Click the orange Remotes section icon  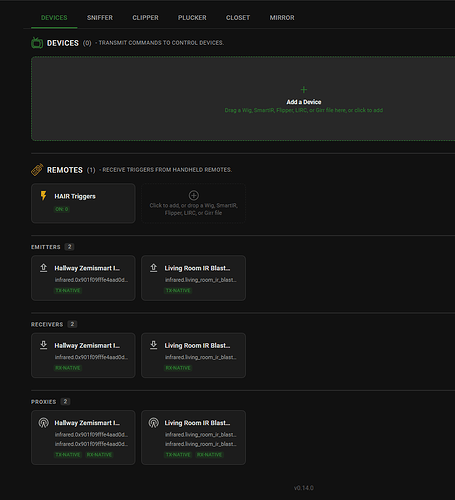click(37, 170)
